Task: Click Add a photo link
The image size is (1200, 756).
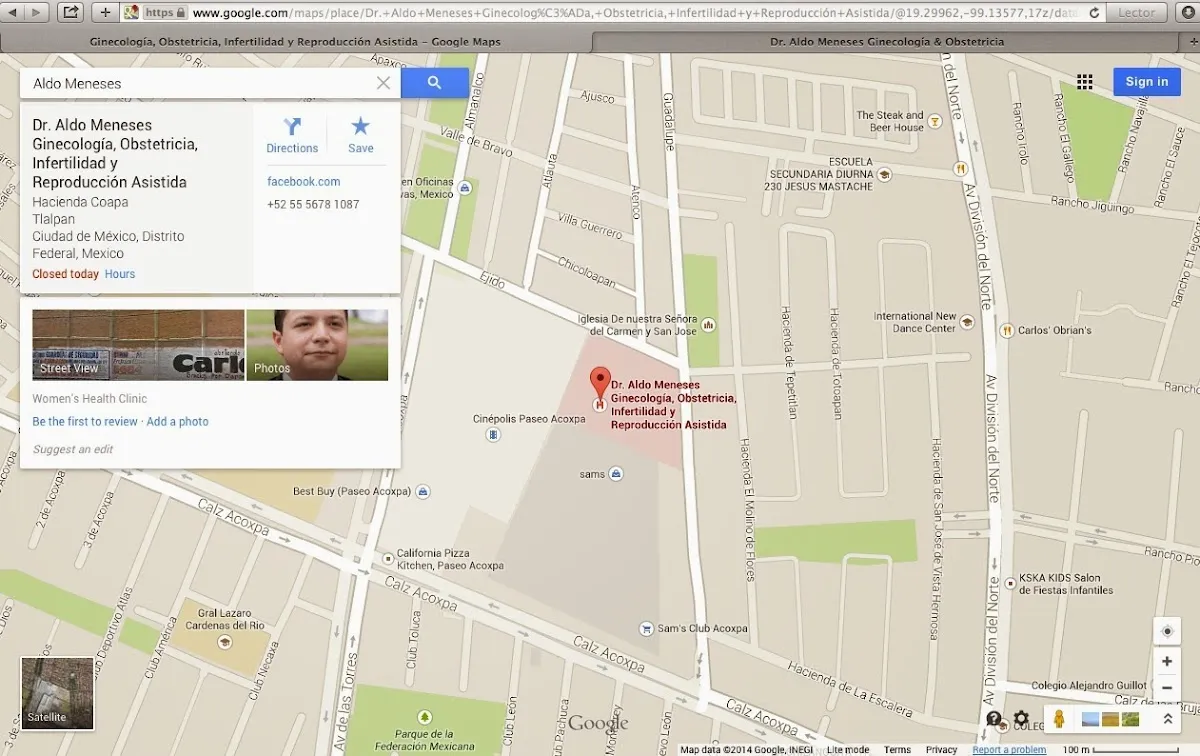Action: 178,421
